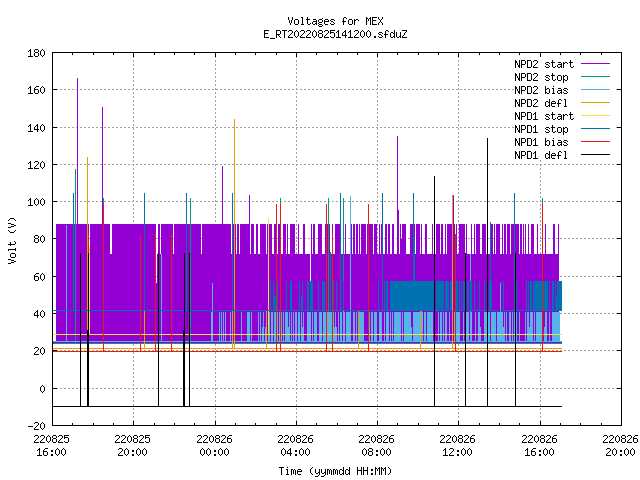Screen dimensions: 640x480
Task: Select the NPD2 bias legend label
Action: pos(541,90)
